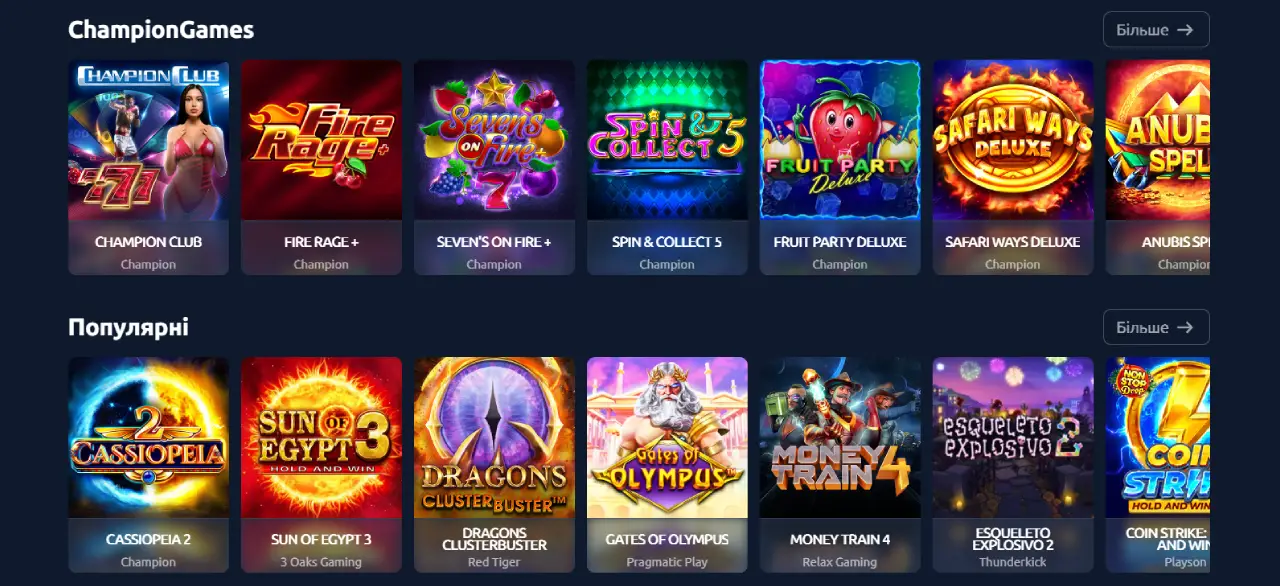Launch Sun of Egypt 3 slot
Image resolution: width=1280 pixels, height=586 pixels.
pyautogui.click(x=321, y=437)
